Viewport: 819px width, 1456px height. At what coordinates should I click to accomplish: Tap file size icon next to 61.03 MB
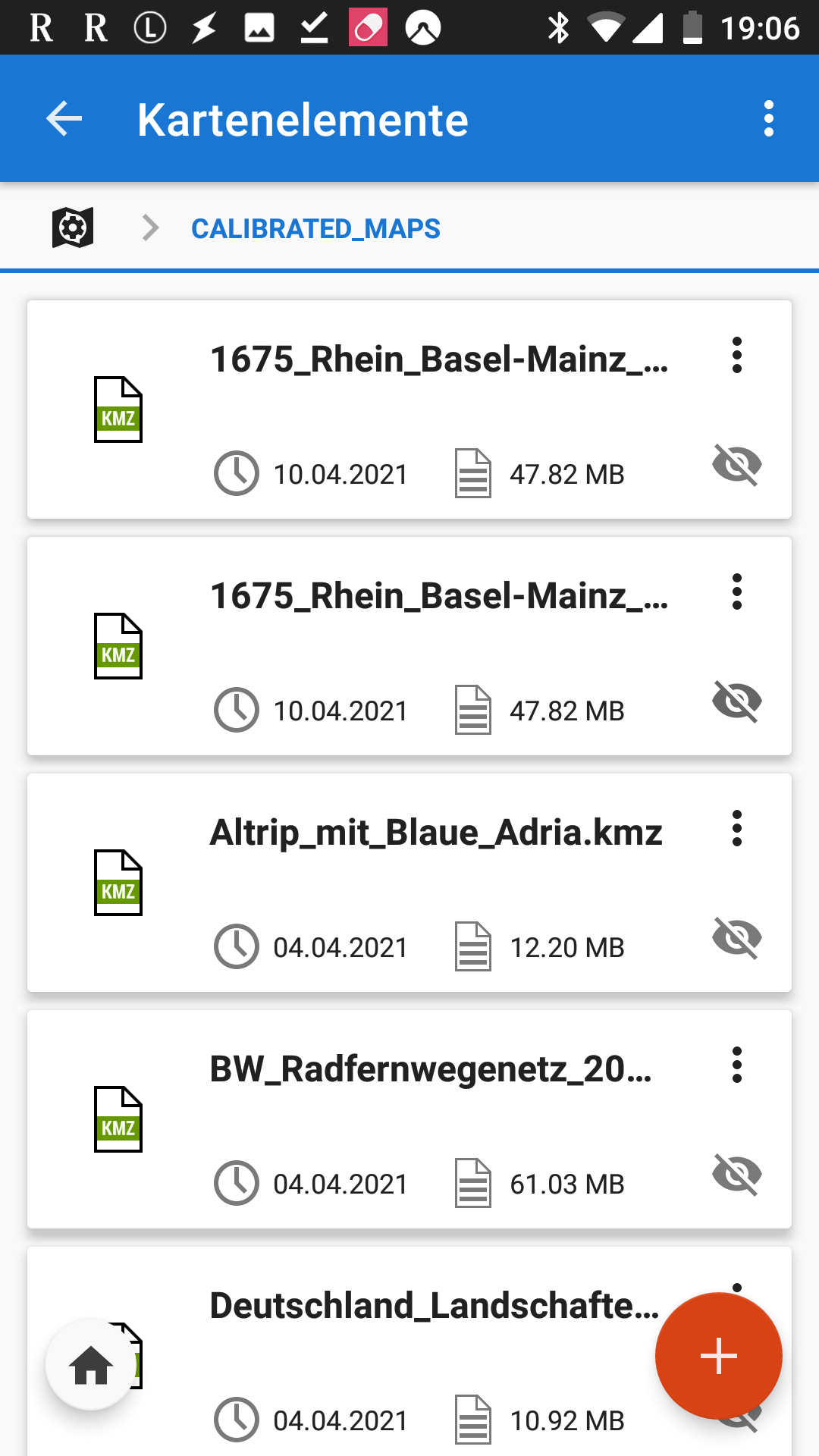pos(473,1184)
